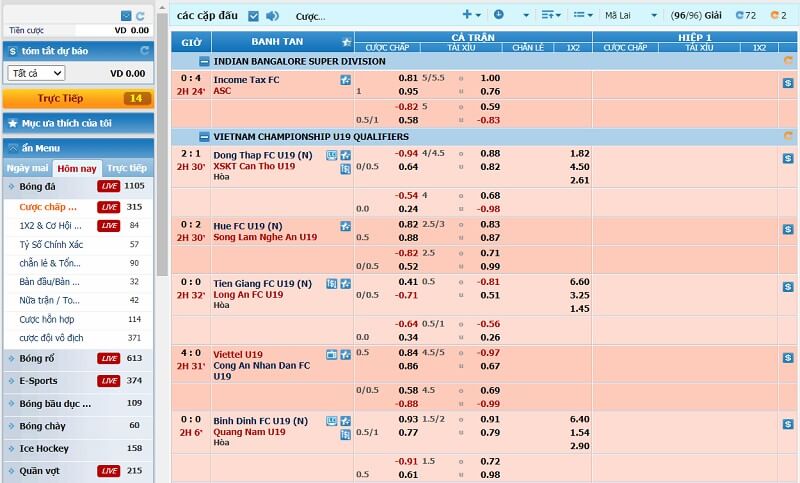Open the Mã Lai odds type dropdown

[631, 15]
